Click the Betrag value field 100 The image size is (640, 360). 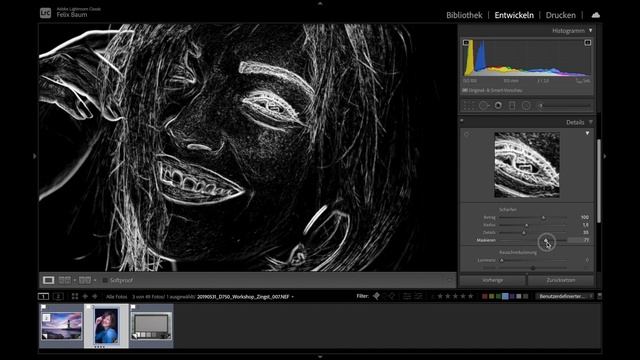(584, 218)
